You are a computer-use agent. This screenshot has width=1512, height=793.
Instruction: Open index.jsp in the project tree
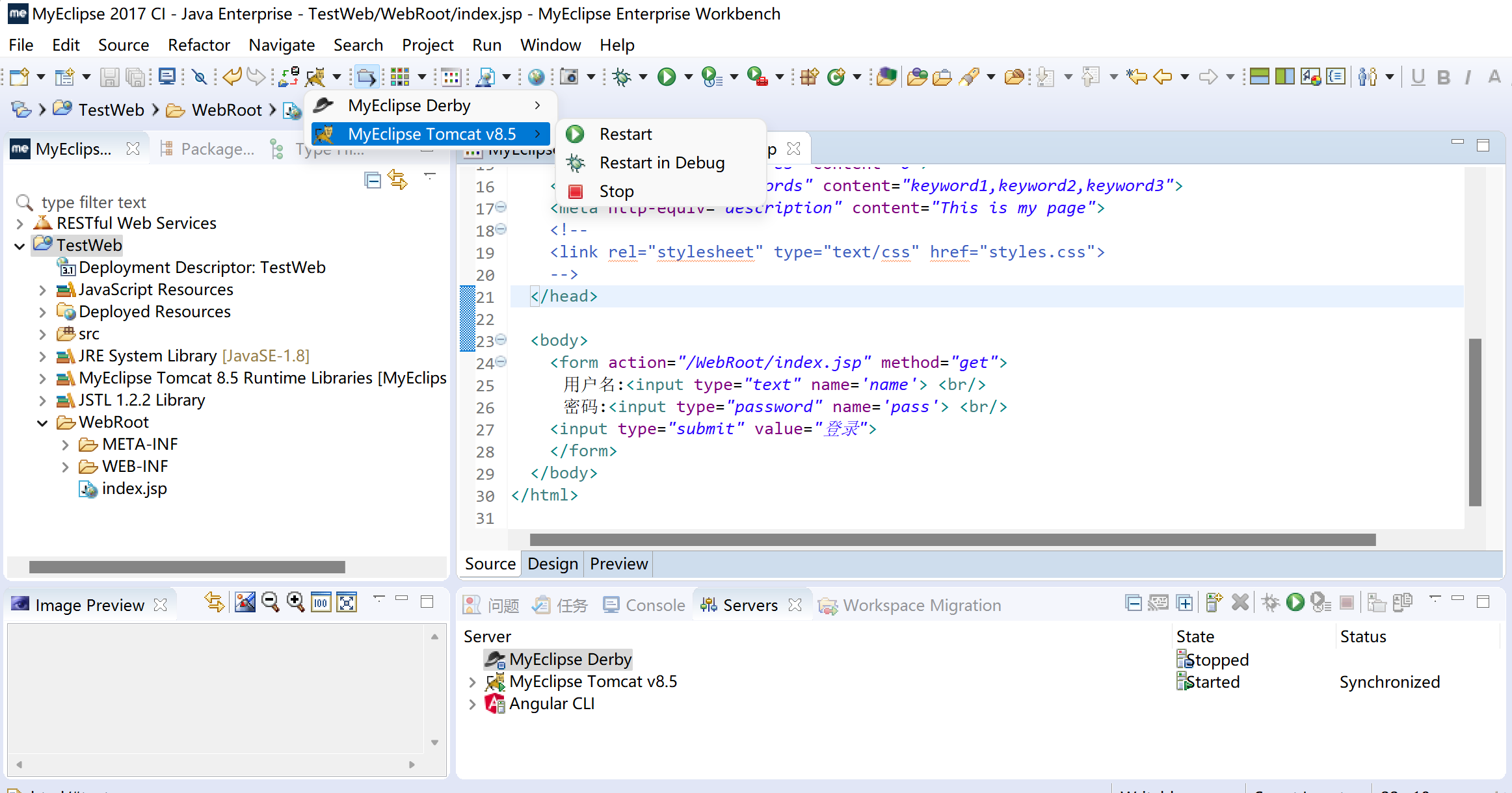134,489
